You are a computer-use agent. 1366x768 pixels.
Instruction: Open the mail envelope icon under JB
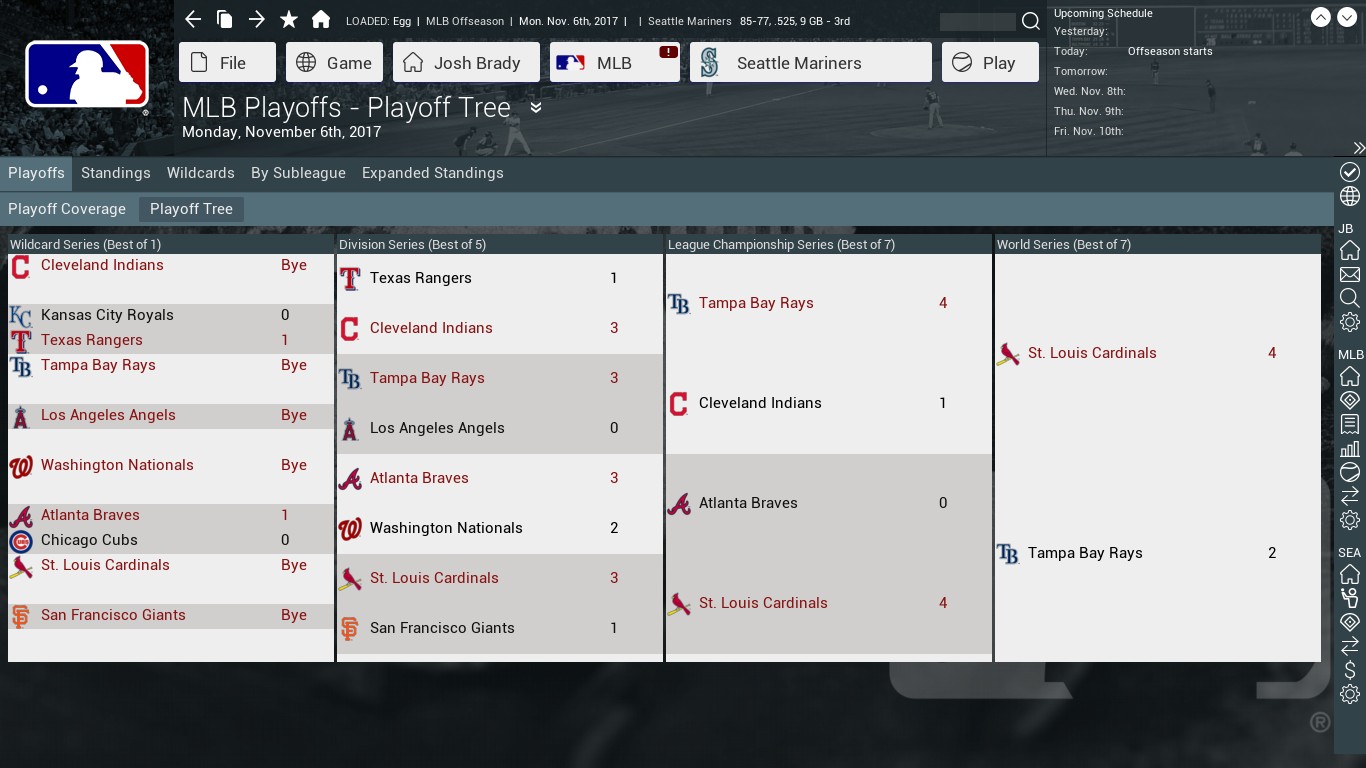pyautogui.click(x=1350, y=274)
